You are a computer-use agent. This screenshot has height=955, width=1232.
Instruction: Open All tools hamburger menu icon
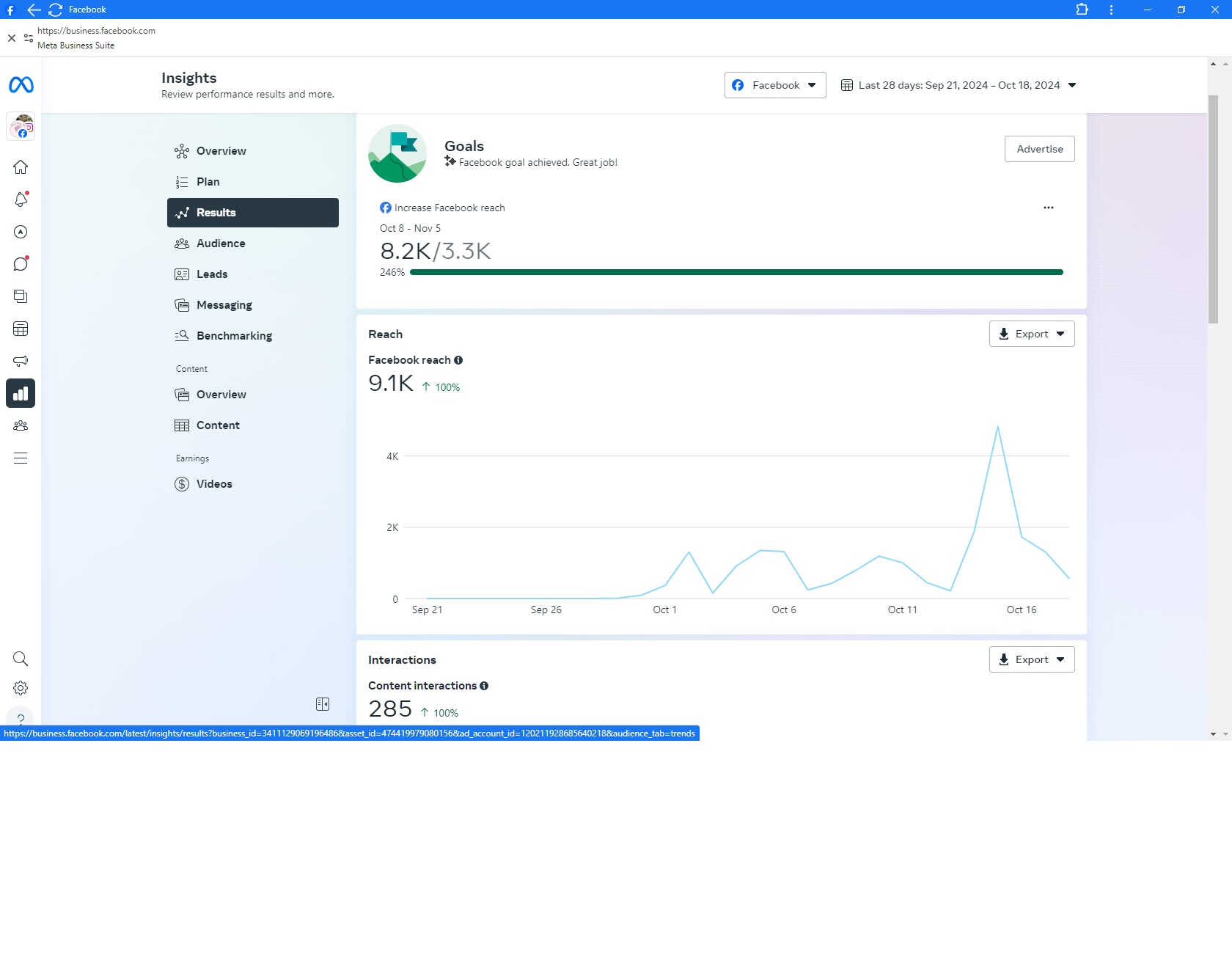pos(21,458)
